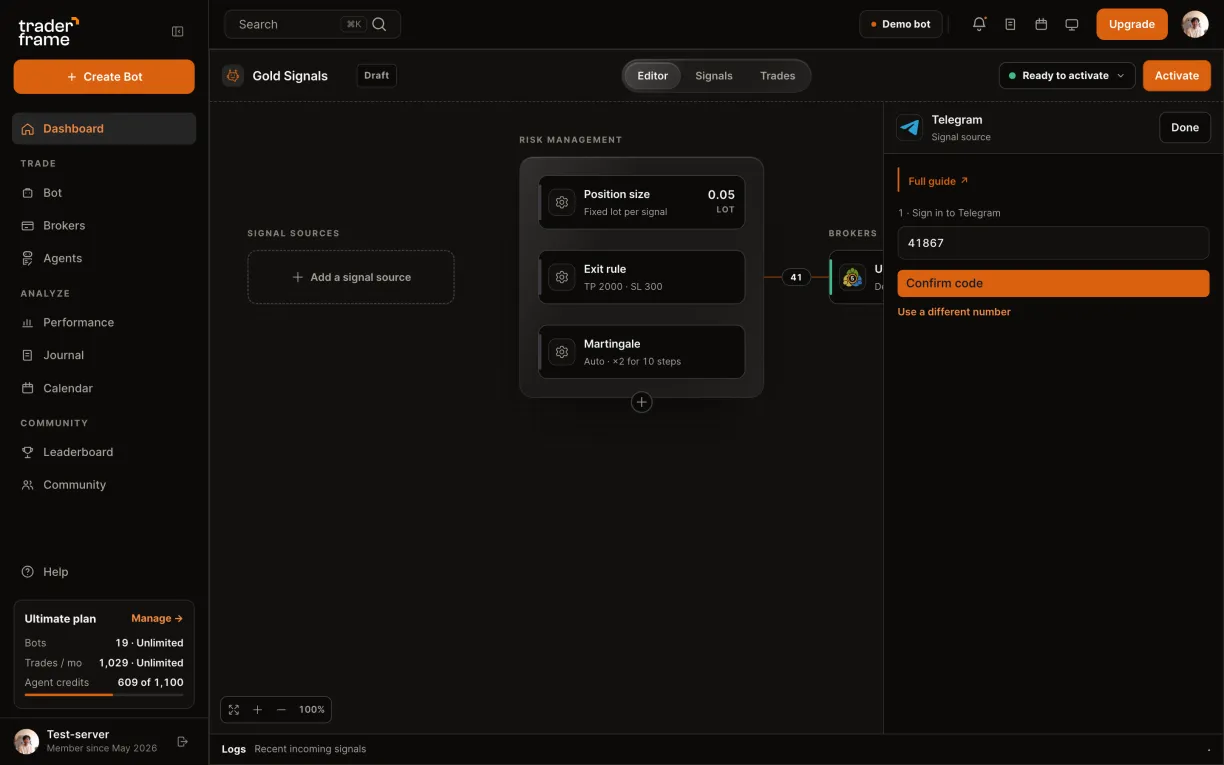Viewport: 1224px width, 765px height.
Task: Switch to the Trades tab
Action: 778,76
